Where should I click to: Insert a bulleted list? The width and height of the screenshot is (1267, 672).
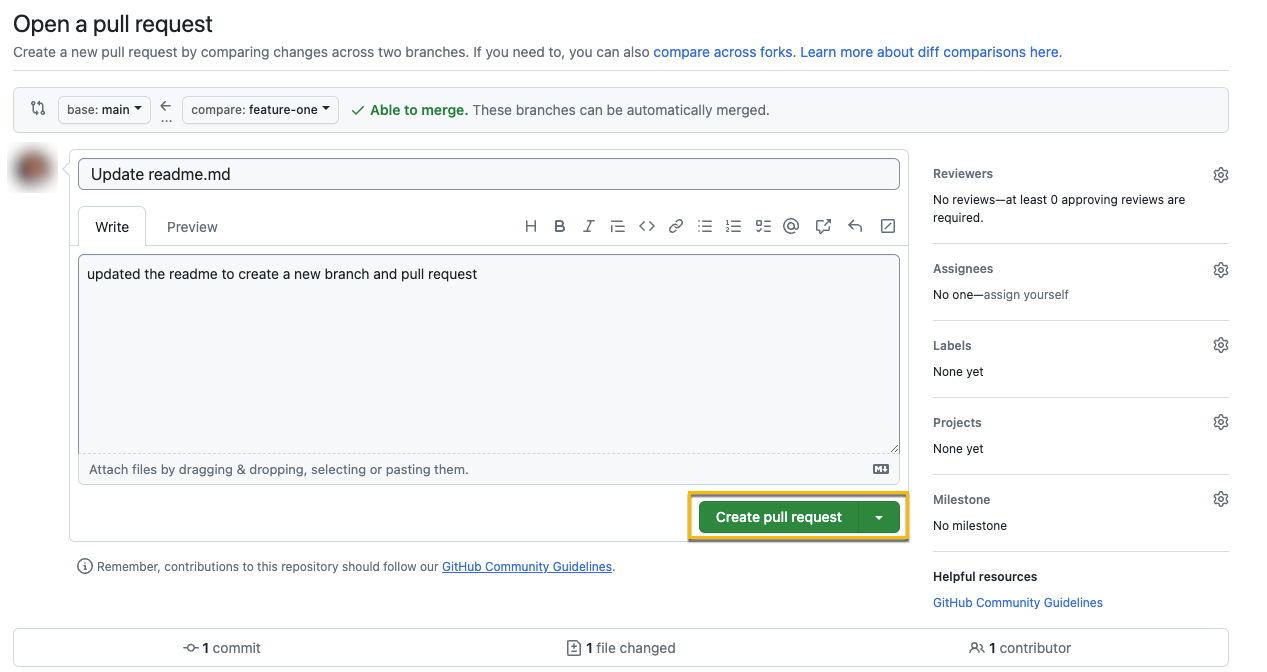point(705,226)
